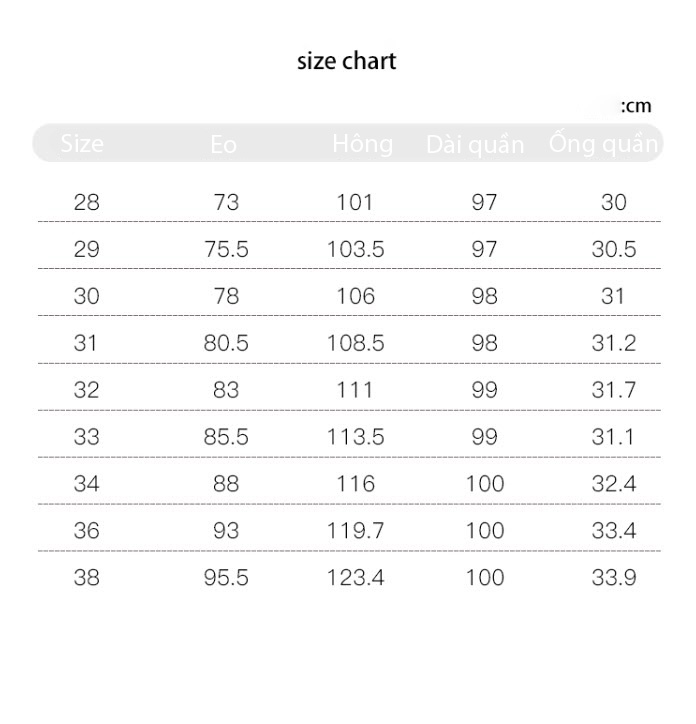Select the 'Eo' column header

224,144
